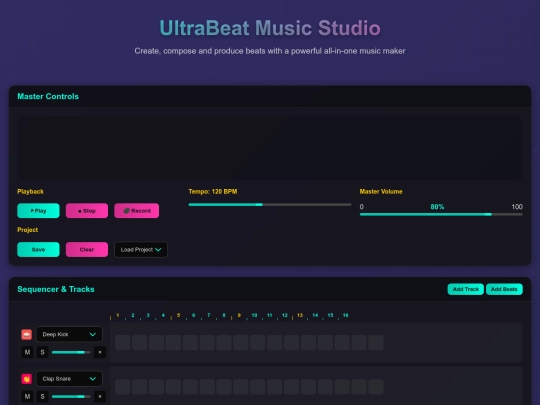Click beat marker 16 in the ruler

(x=345, y=315)
